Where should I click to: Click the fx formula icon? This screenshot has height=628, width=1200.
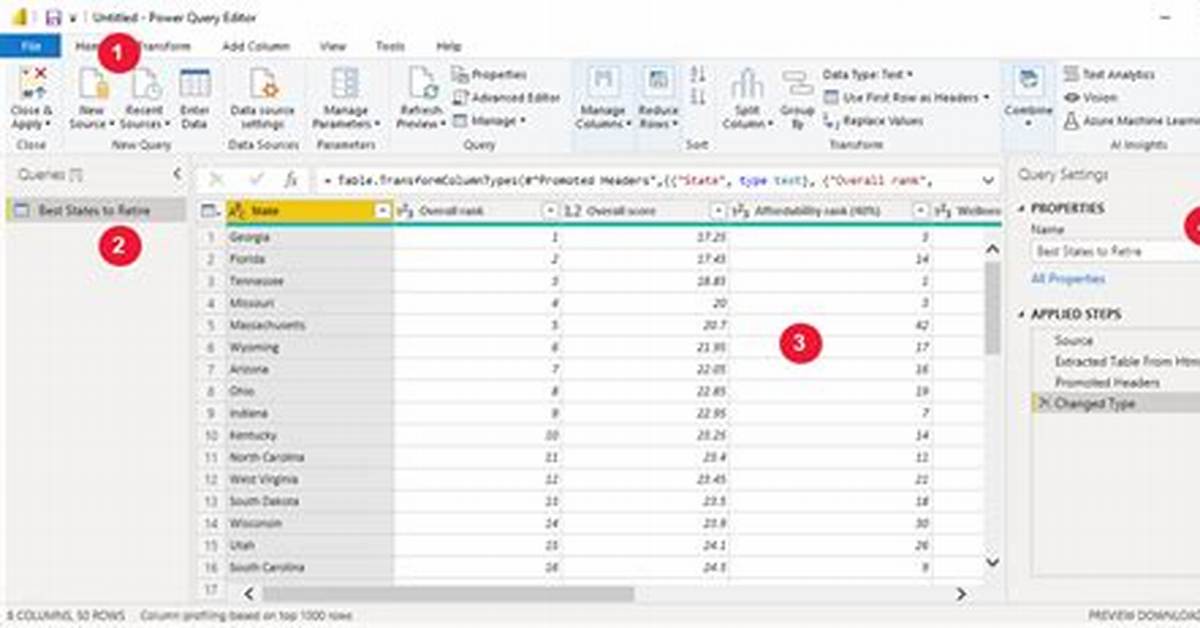[291, 180]
